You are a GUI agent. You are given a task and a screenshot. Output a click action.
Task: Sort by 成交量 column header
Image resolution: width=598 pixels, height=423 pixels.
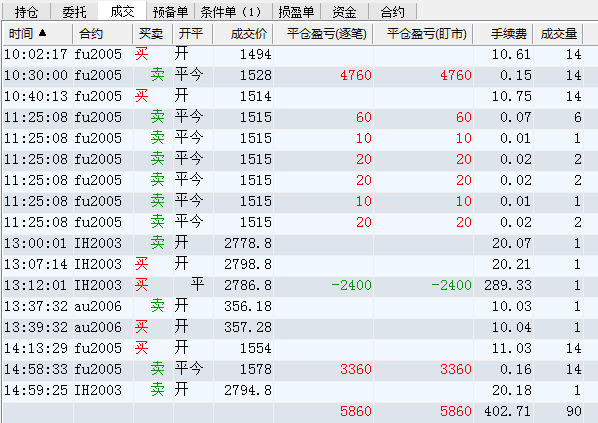pyautogui.click(x=558, y=34)
